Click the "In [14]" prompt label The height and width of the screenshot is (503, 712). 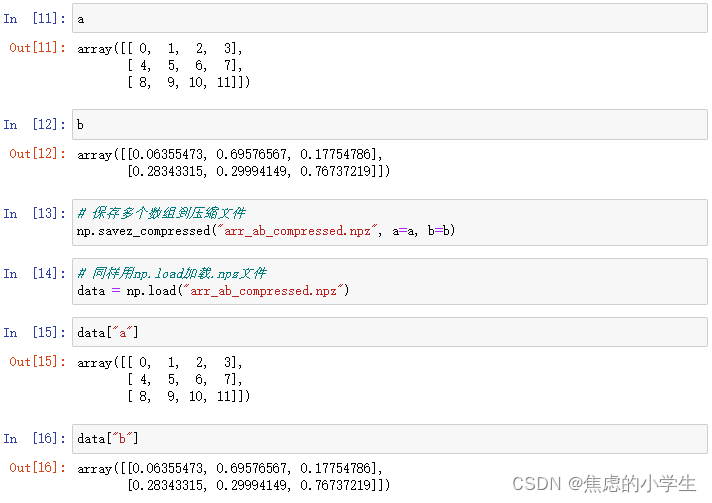[34, 274]
